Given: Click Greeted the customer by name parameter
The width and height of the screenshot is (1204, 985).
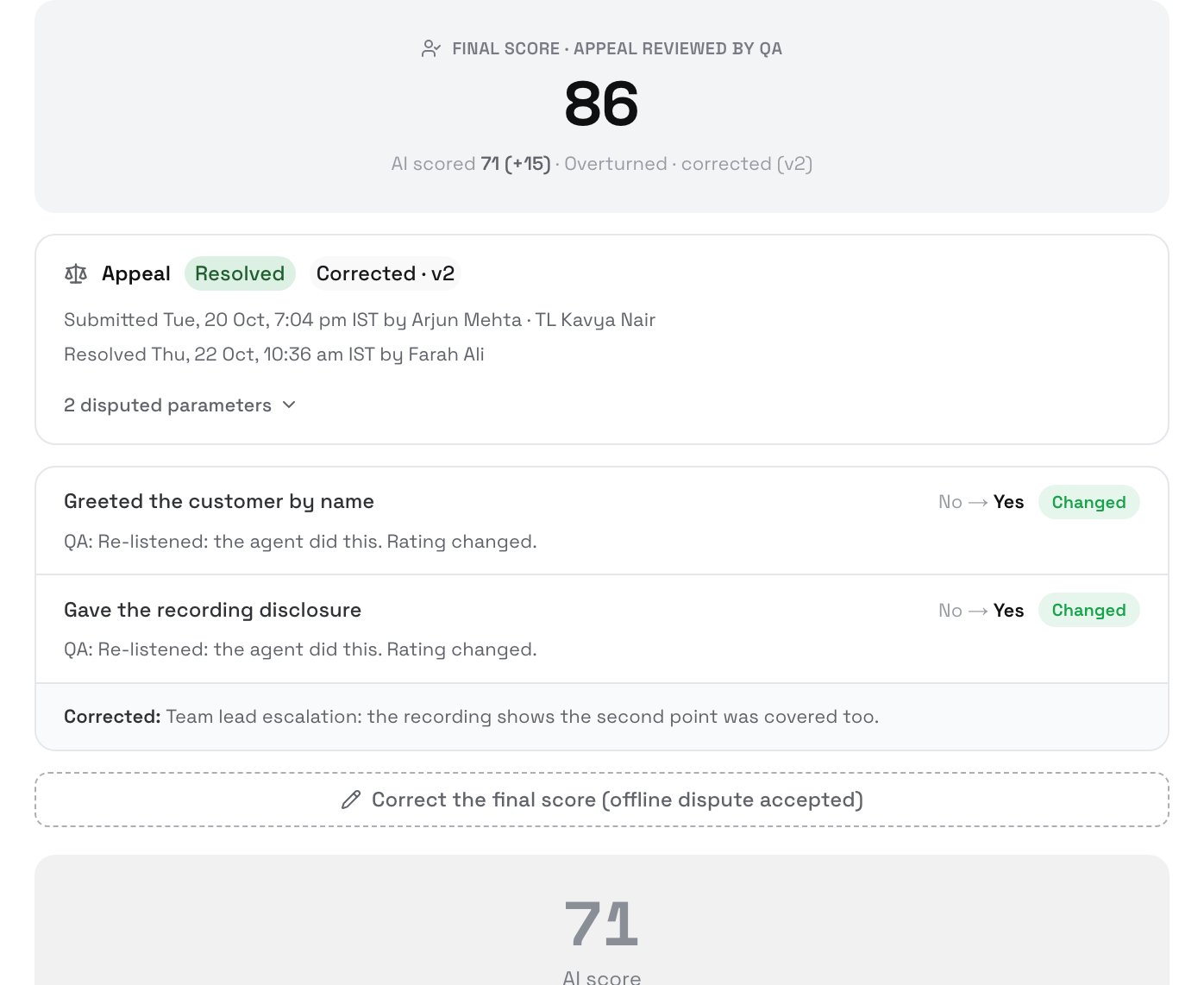Looking at the screenshot, I should pos(219,501).
